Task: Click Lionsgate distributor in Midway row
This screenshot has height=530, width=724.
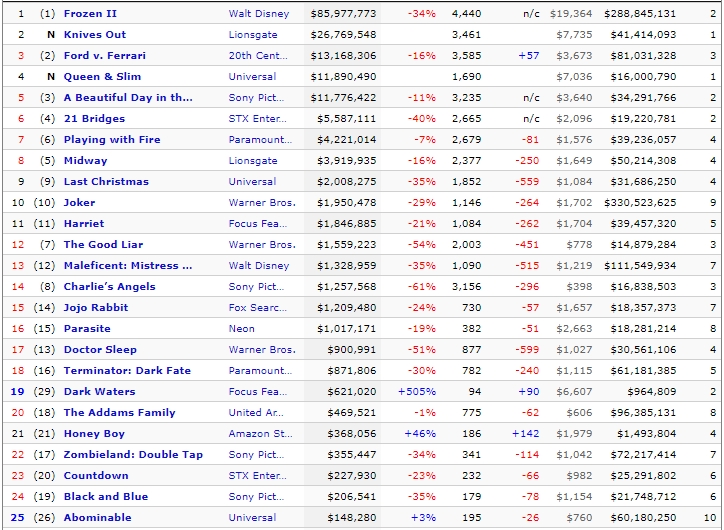Action: (253, 161)
